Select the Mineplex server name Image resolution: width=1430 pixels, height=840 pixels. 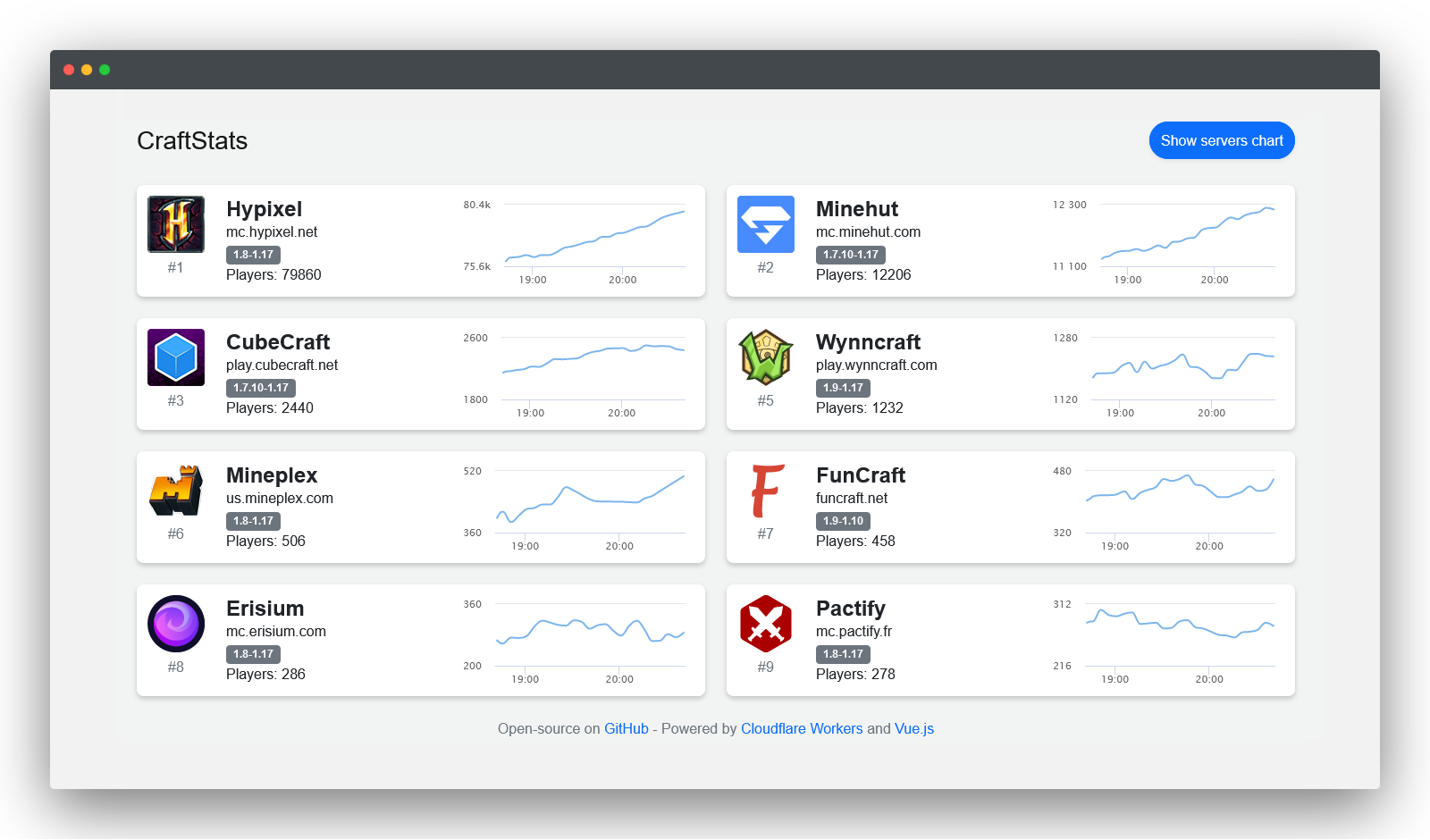point(272,475)
